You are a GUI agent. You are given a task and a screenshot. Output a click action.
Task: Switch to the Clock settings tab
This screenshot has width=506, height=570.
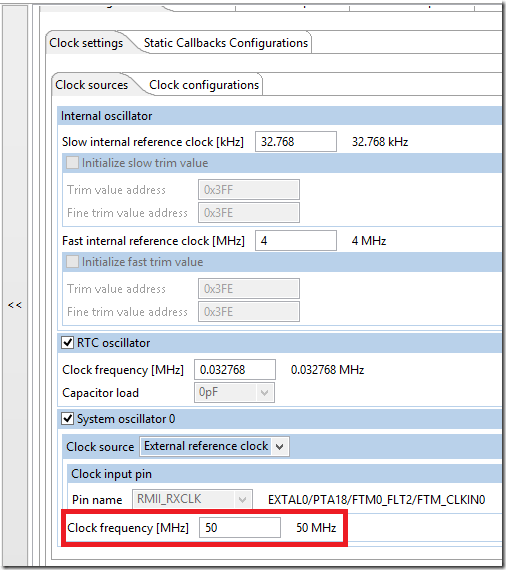point(86,43)
